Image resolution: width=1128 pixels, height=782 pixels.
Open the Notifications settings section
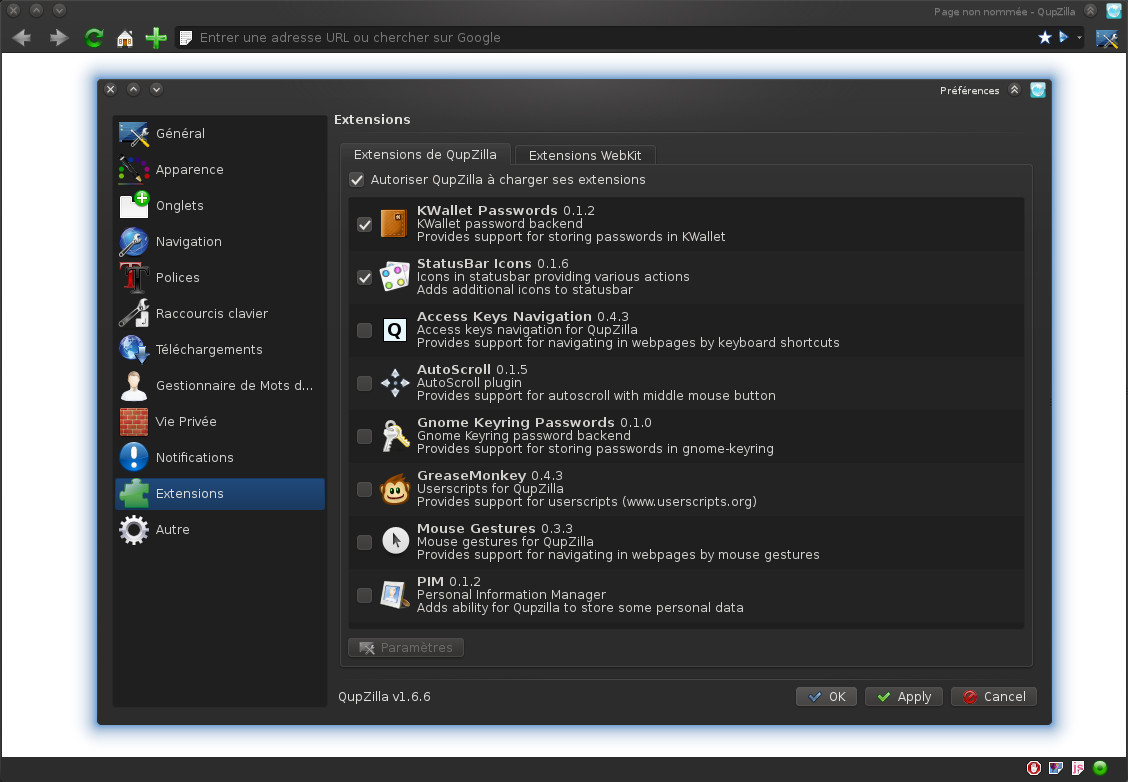pyautogui.click(x=220, y=458)
